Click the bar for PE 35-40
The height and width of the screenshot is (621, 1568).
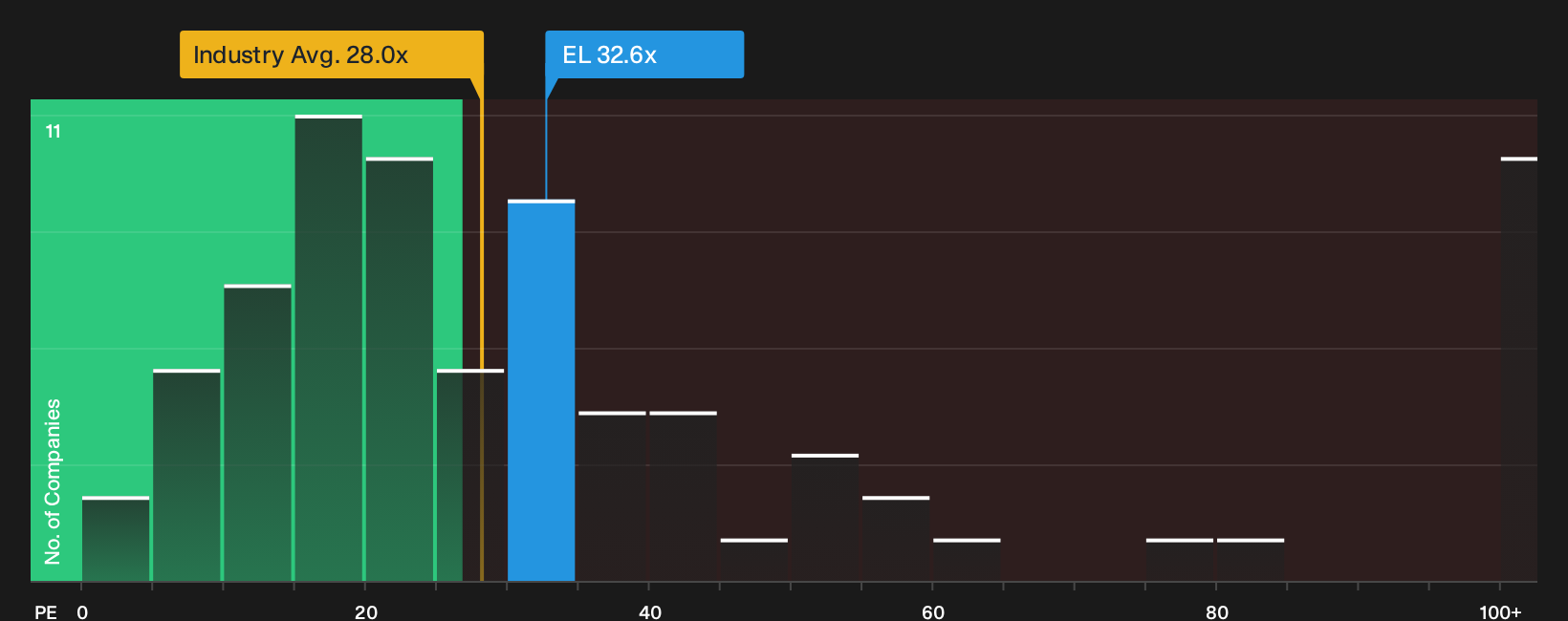pyautogui.click(x=613, y=497)
